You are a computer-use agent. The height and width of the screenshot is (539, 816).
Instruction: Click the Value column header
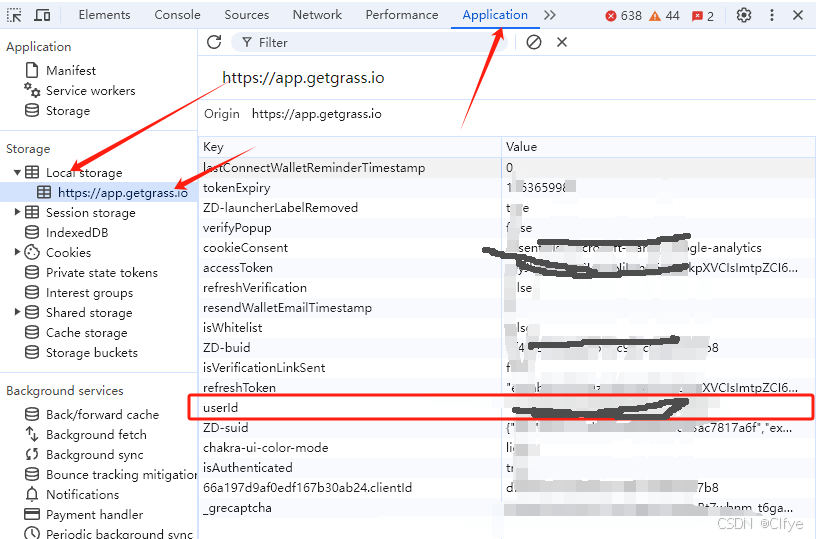658,147
